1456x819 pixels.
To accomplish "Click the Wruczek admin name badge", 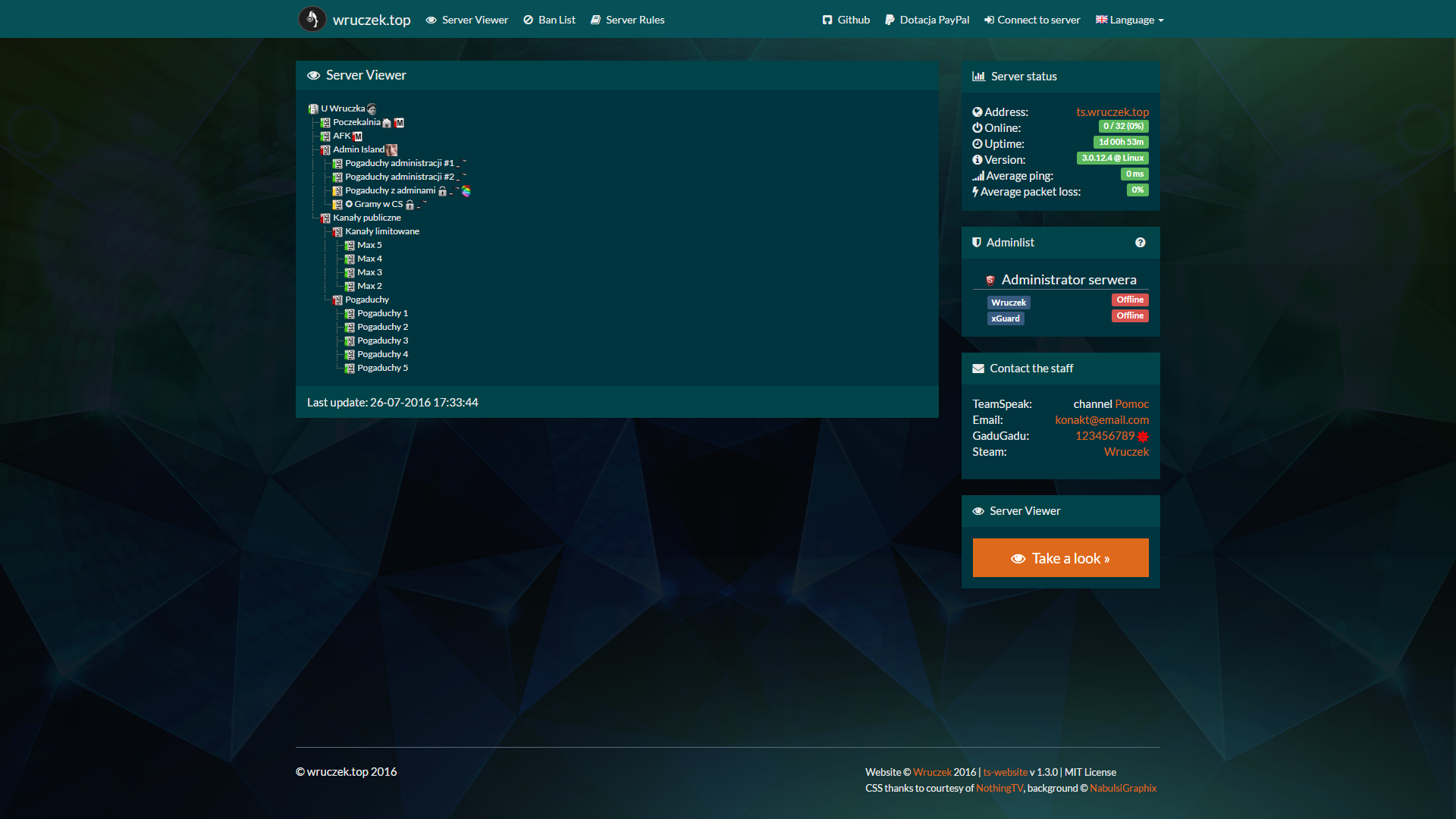I will point(1008,303).
